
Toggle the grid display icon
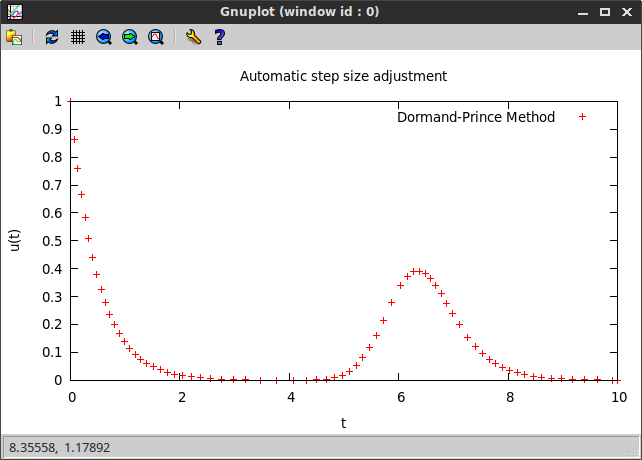point(78,37)
